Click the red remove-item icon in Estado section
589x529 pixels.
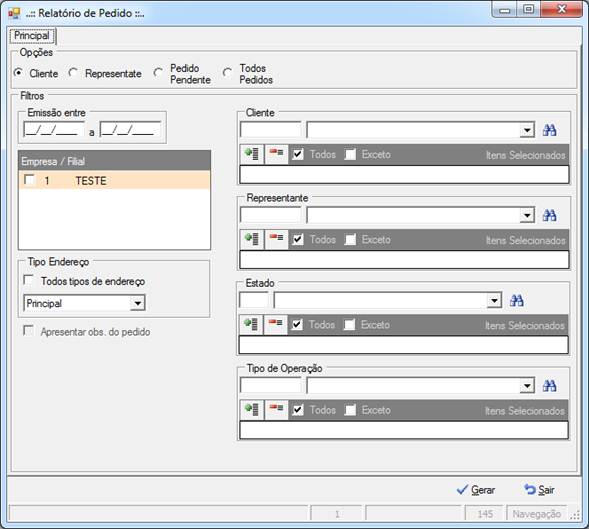click(276, 325)
